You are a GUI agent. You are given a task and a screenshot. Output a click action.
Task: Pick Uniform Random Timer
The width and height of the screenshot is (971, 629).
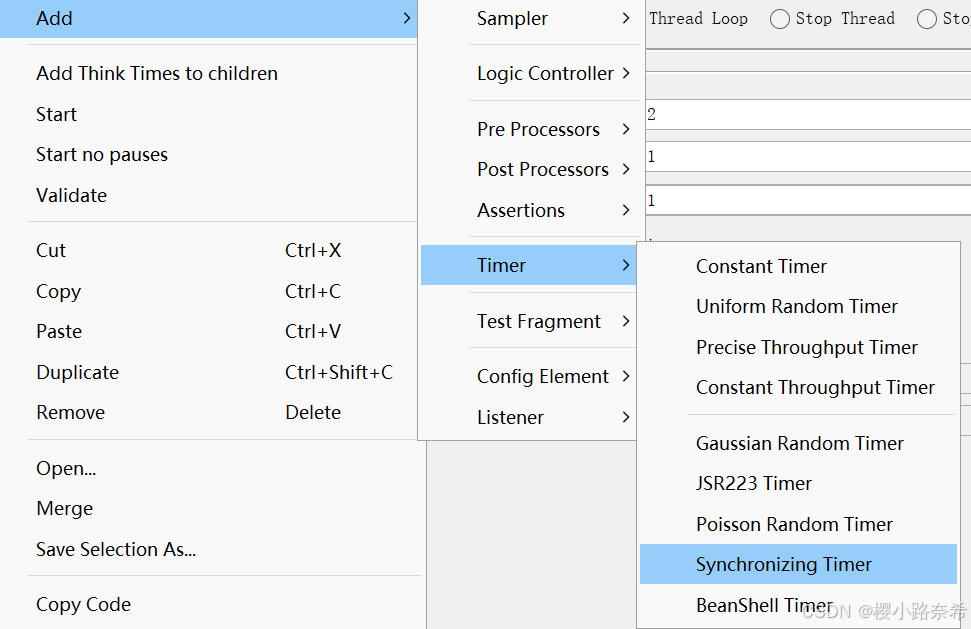(797, 307)
